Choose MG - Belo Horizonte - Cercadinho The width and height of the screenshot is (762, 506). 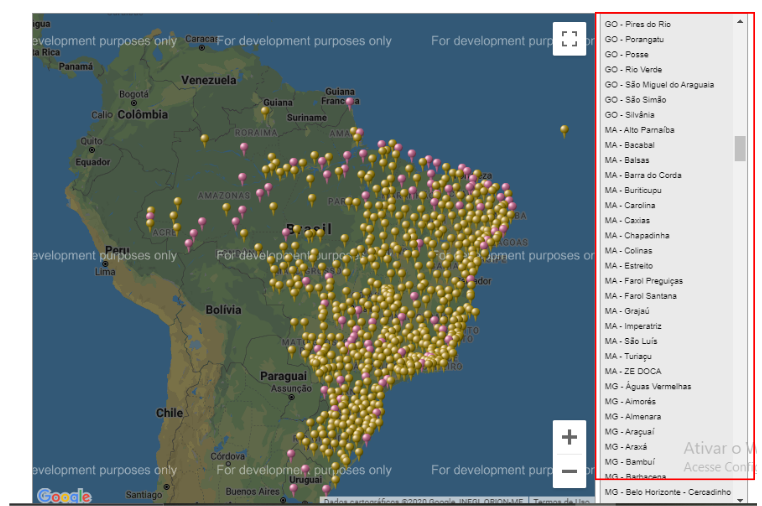pyautogui.click(x=667, y=492)
